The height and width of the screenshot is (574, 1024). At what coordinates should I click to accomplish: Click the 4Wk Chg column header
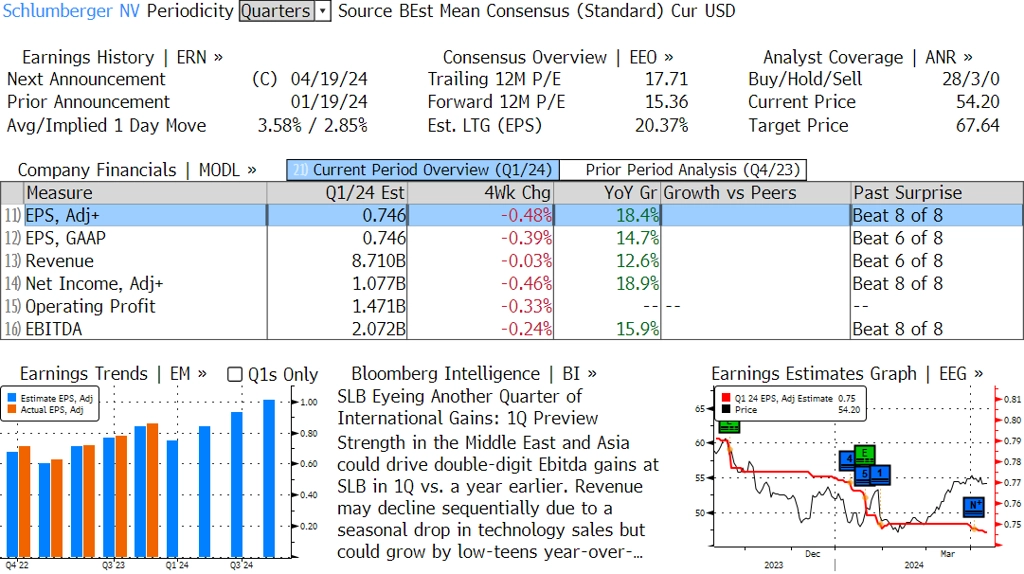481,193
